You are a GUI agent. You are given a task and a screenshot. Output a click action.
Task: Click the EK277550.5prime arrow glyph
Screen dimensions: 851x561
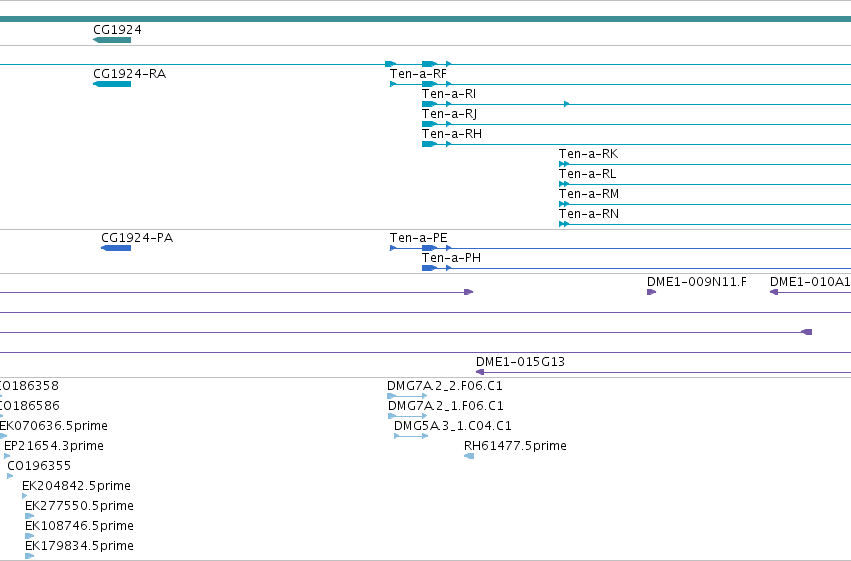click(x=30, y=517)
